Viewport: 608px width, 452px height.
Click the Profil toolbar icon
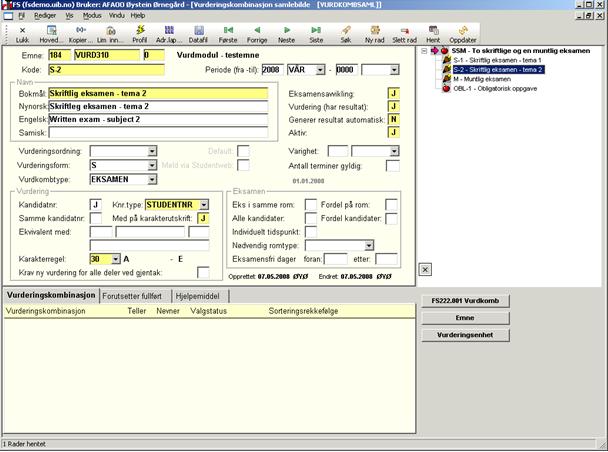click(x=139, y=33)
